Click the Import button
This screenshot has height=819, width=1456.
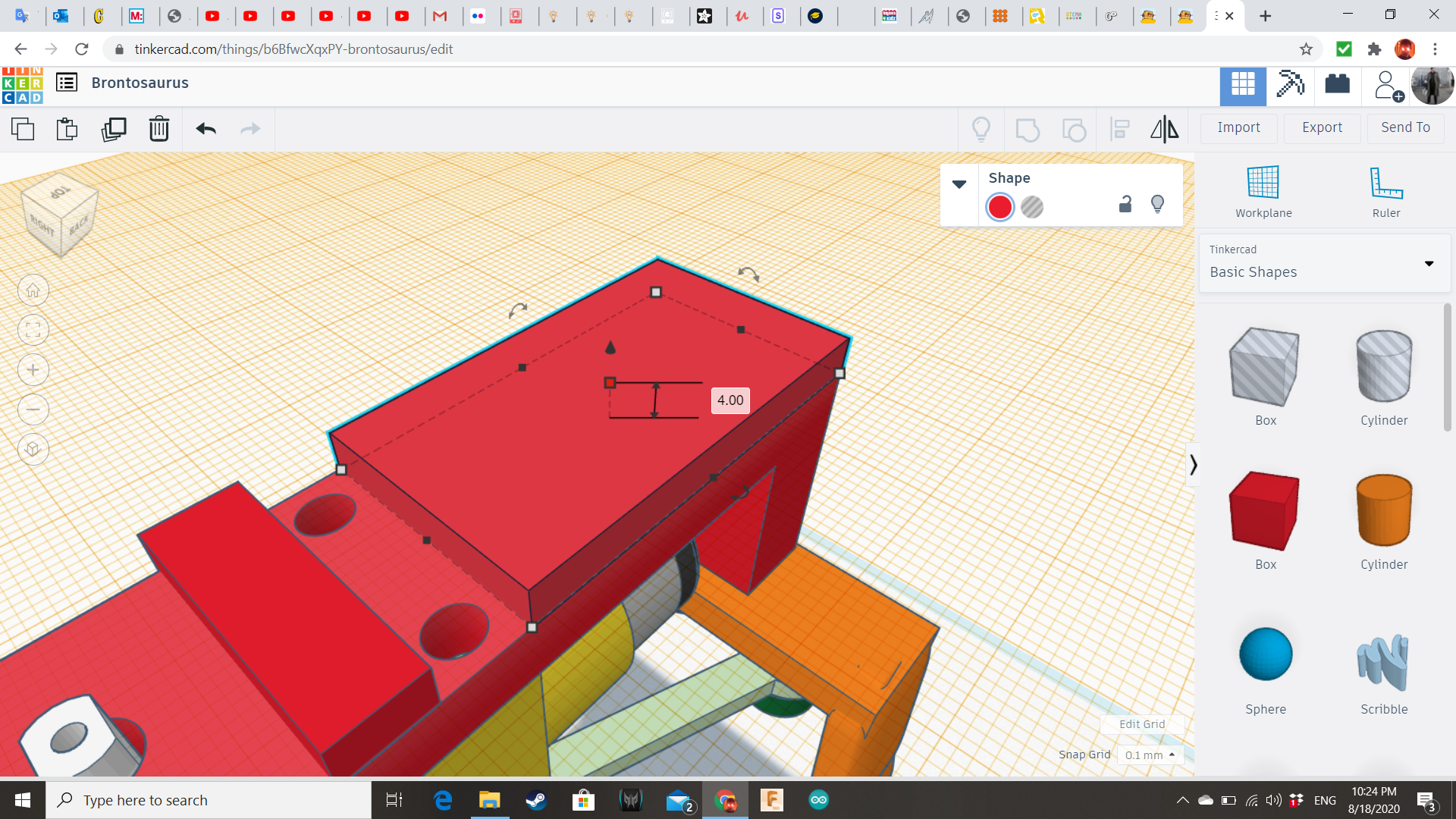pos(1238,127)
